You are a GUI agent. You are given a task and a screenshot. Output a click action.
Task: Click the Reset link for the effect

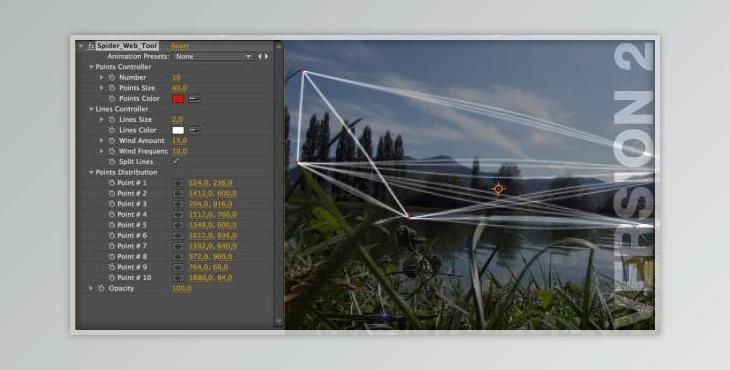click(180, 46)
